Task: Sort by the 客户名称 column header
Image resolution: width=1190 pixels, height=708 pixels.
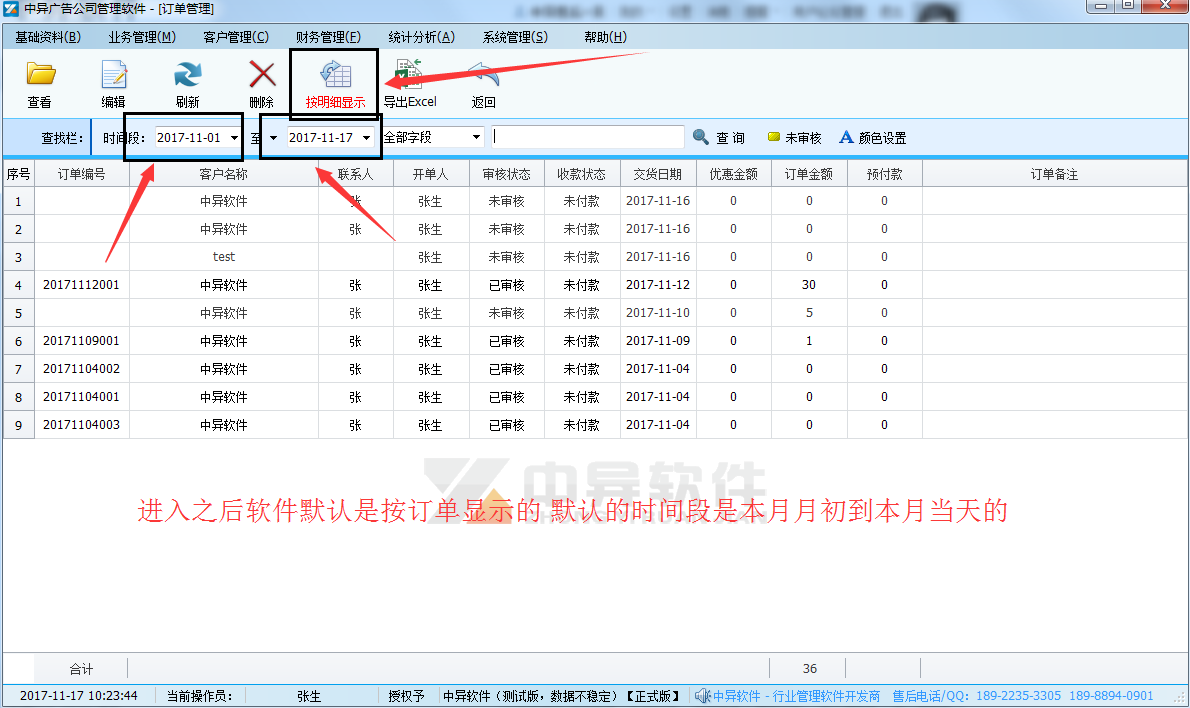Action: point(223,174)
